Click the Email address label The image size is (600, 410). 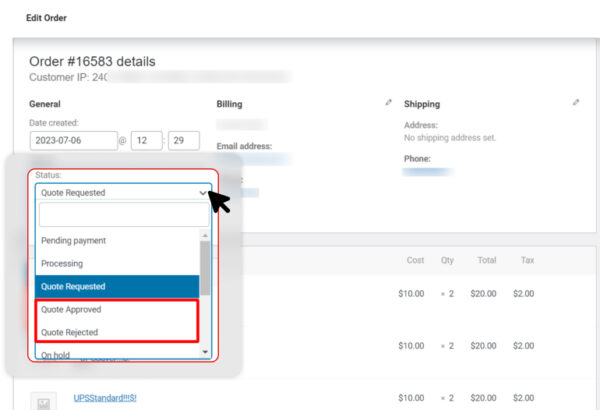coord(244,146)
